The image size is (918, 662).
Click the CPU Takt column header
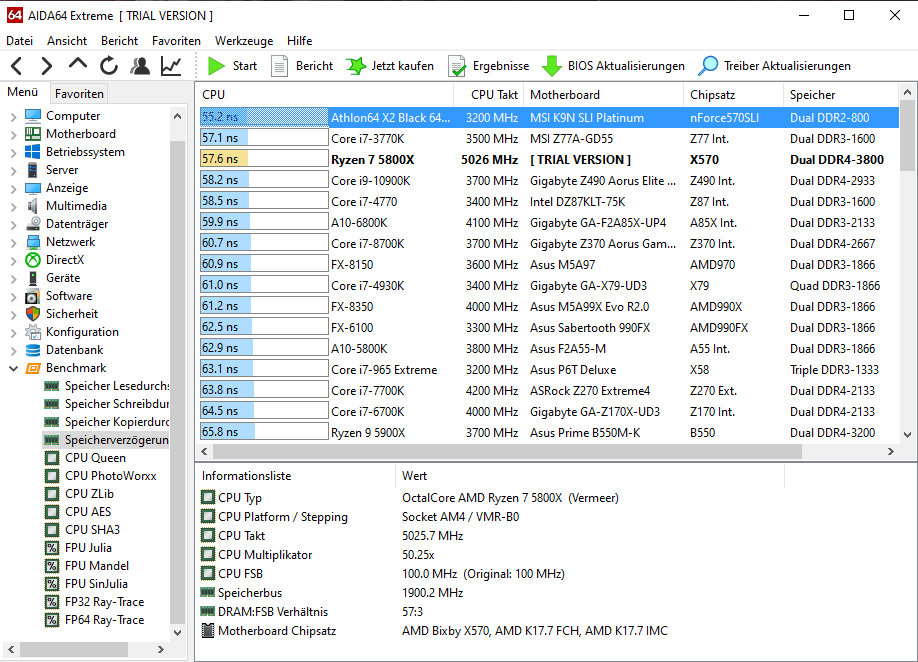click(x=493, y=95)
